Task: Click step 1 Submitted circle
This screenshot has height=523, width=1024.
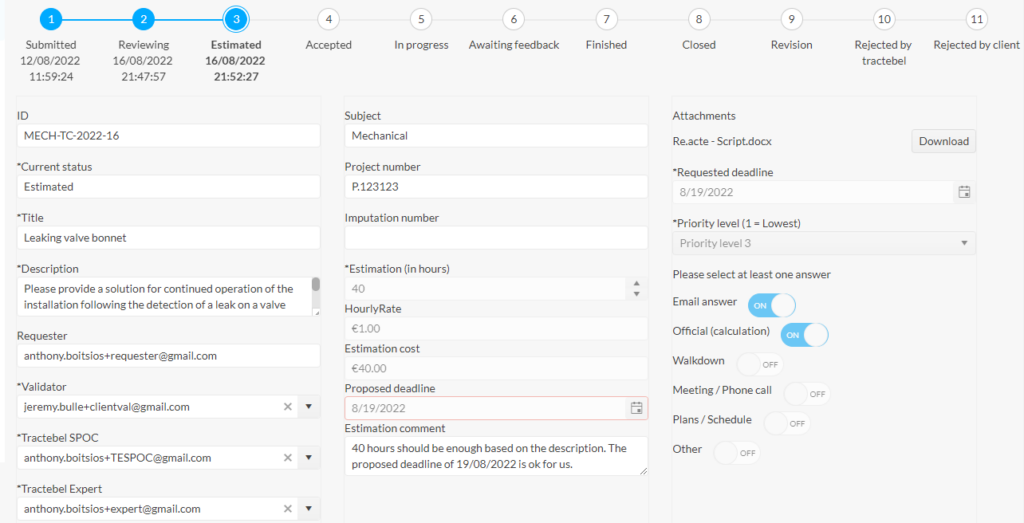Action: pos(51,20)
